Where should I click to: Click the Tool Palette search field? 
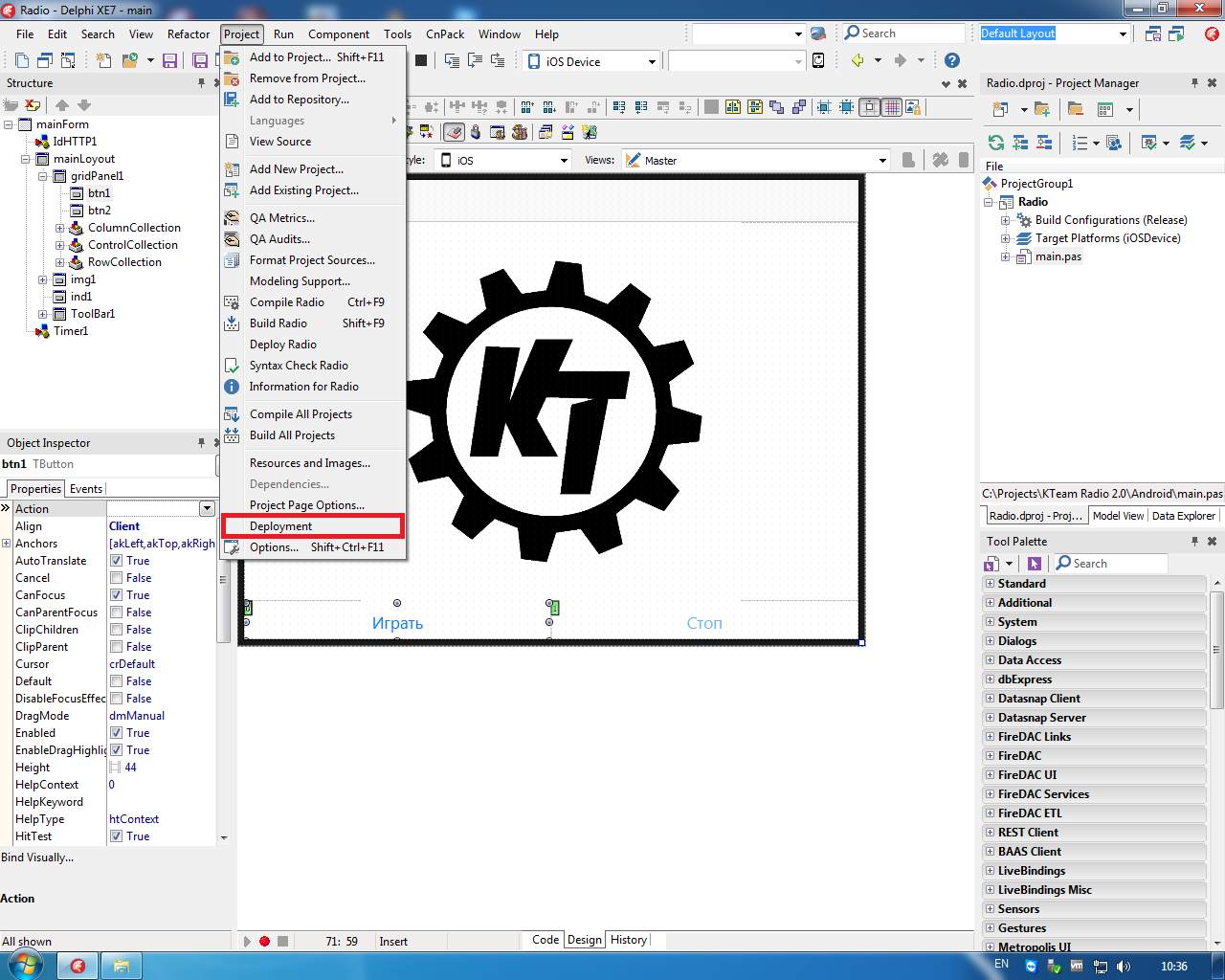pyautogui.click(x=1116, y=564)
